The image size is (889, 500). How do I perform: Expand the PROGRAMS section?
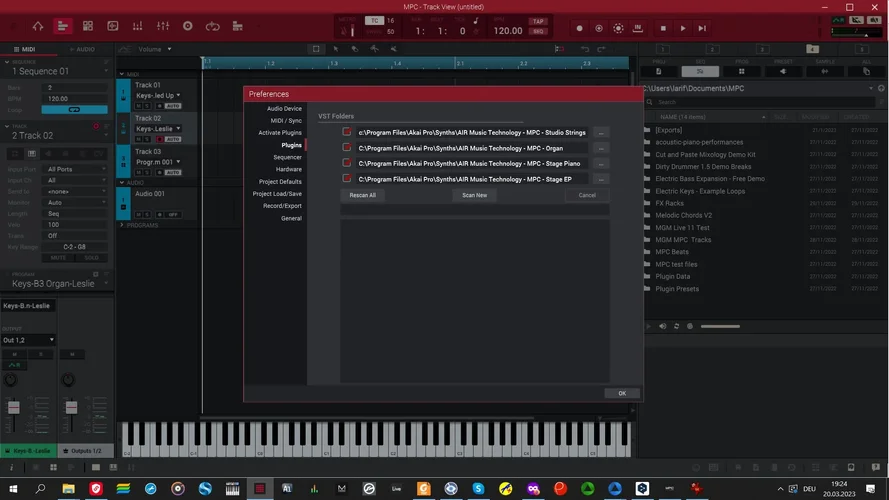[x=121, y=225]
